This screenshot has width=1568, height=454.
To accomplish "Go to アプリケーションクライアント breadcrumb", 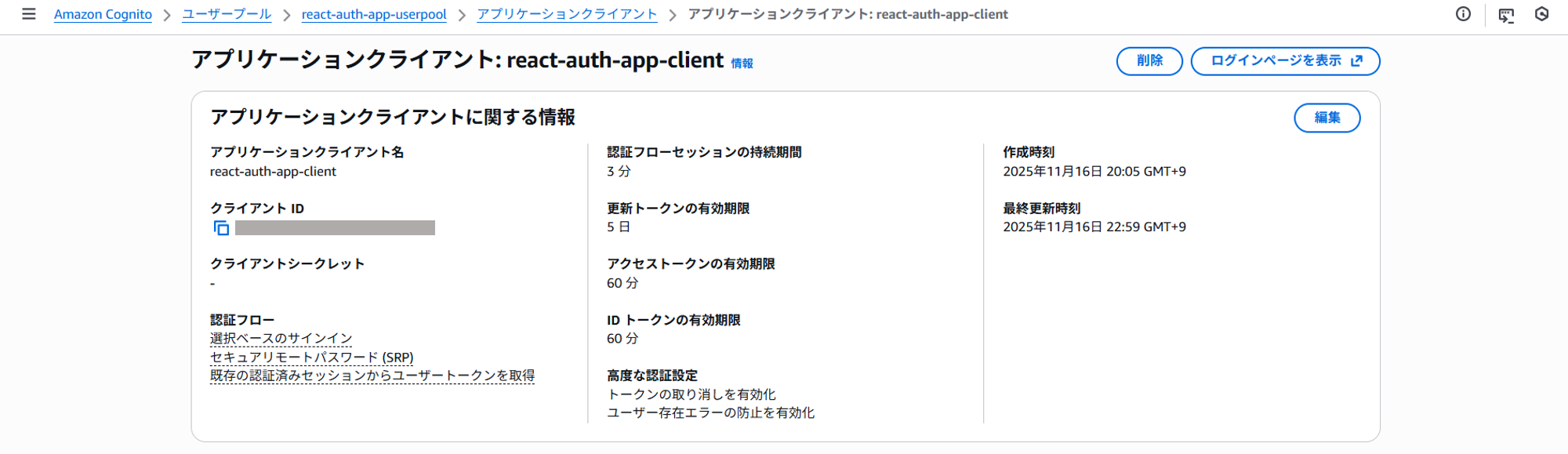I will tap(567, 14).
